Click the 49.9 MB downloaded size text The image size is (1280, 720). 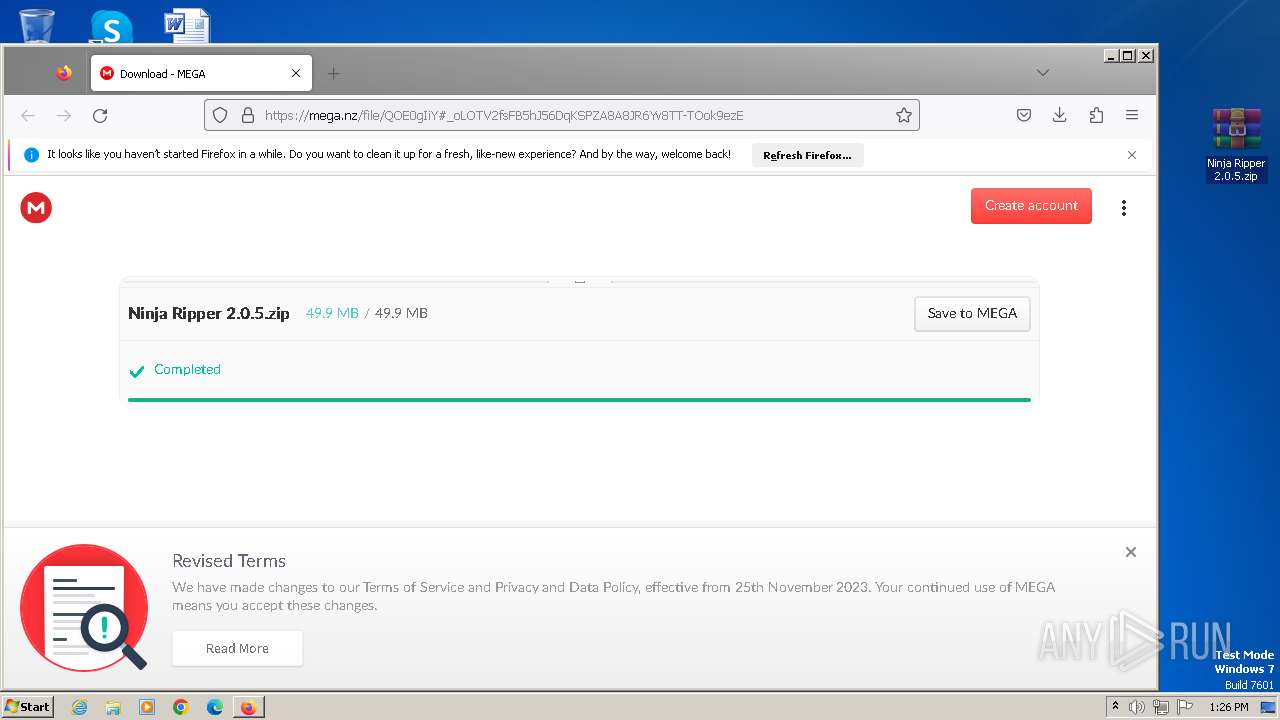332,313
